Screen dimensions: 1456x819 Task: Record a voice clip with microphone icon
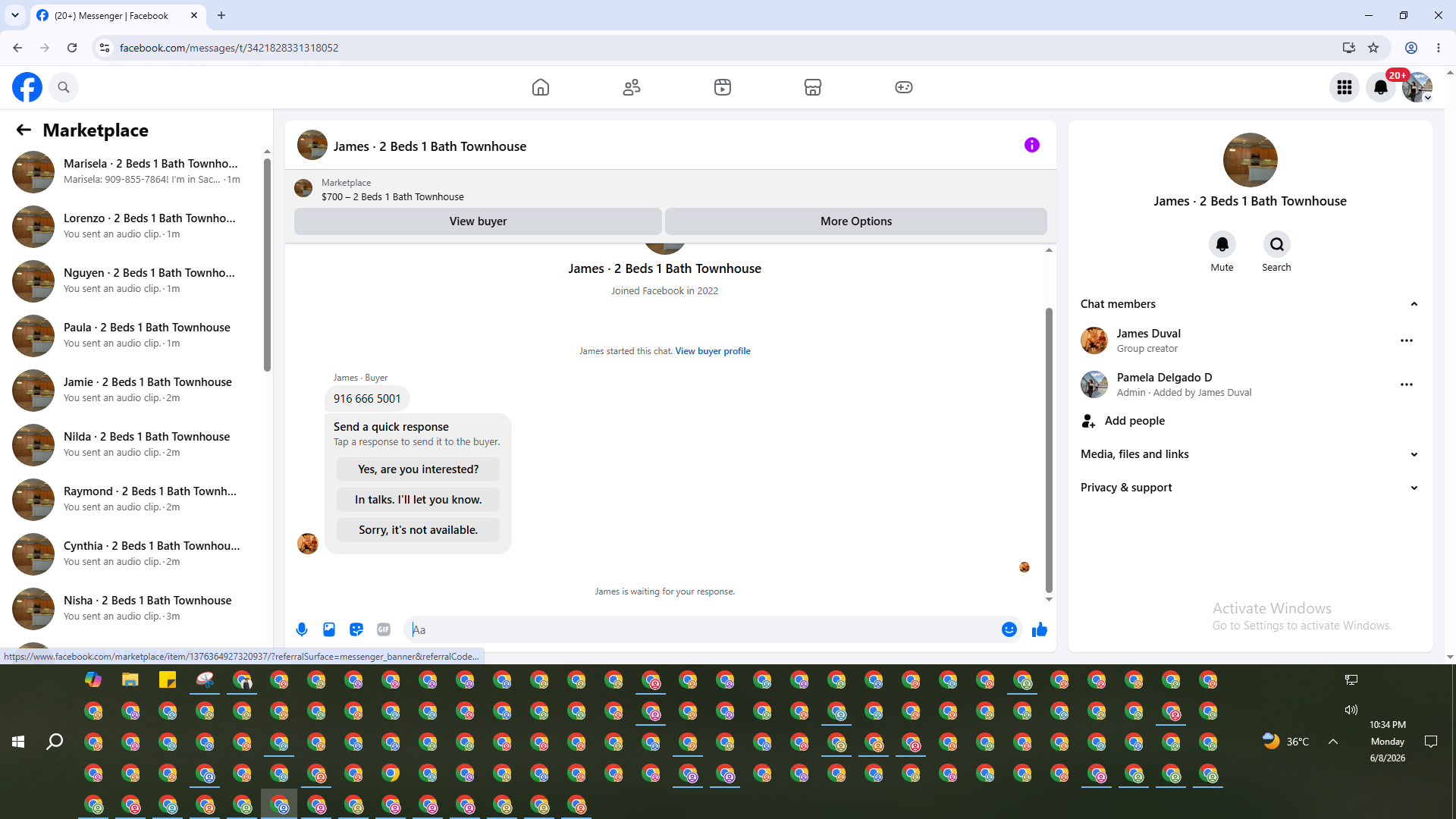pos(302,629)
